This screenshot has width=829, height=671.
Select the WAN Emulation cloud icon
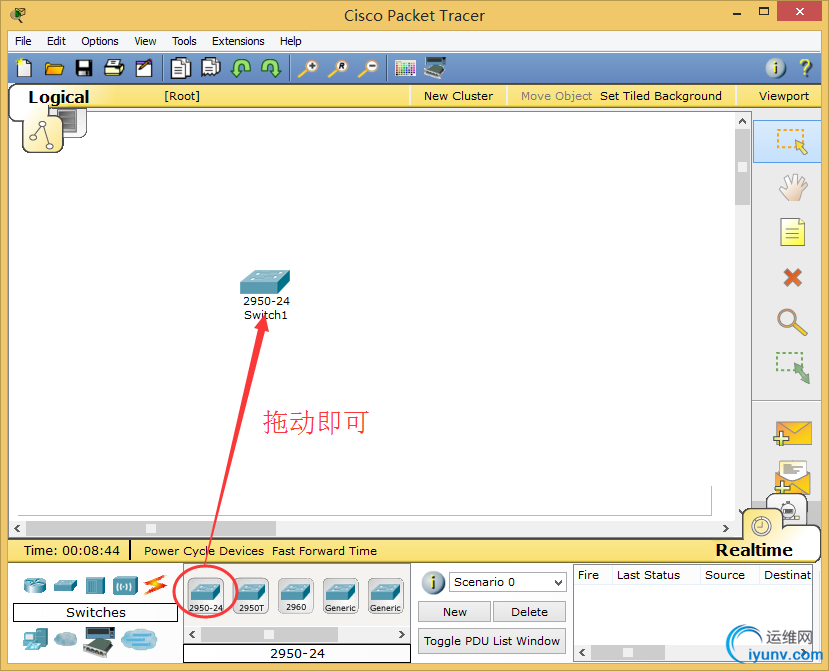[65, 639]
